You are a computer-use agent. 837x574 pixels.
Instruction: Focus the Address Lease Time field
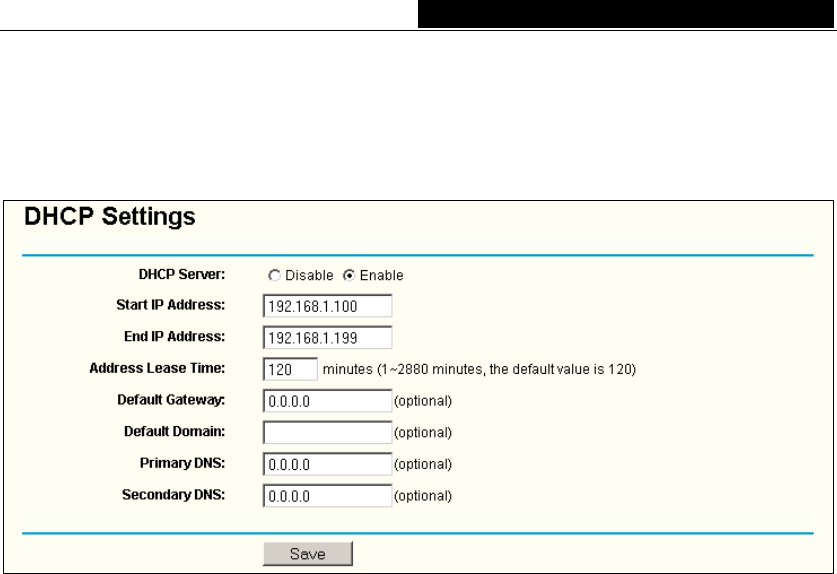(x=290, y=369)
